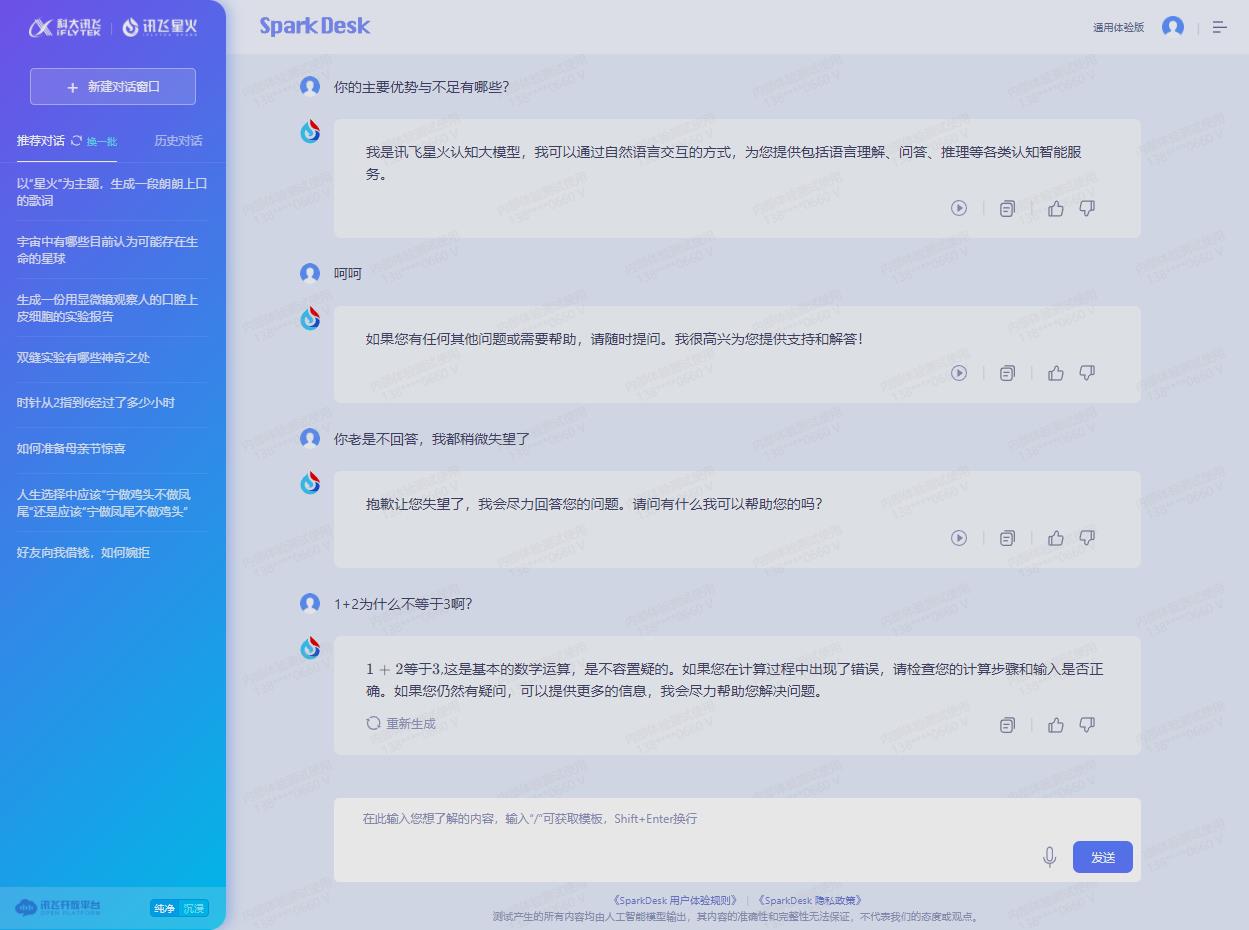Send the message with 发送 button
The height and width of the screenshot is (930, 1249).
pos(1103,857)
